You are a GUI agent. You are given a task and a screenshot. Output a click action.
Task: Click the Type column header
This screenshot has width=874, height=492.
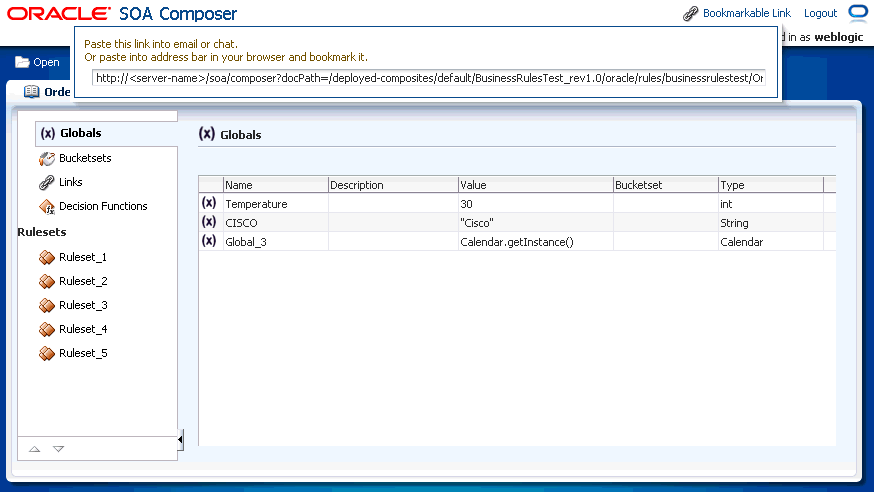tap(771, 185)
